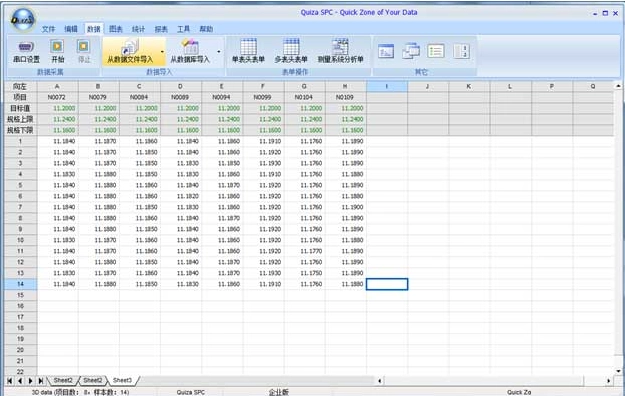This screenshot has height=396, width=625.
Task: Click item name cell N0084
Action: (140, 97)
